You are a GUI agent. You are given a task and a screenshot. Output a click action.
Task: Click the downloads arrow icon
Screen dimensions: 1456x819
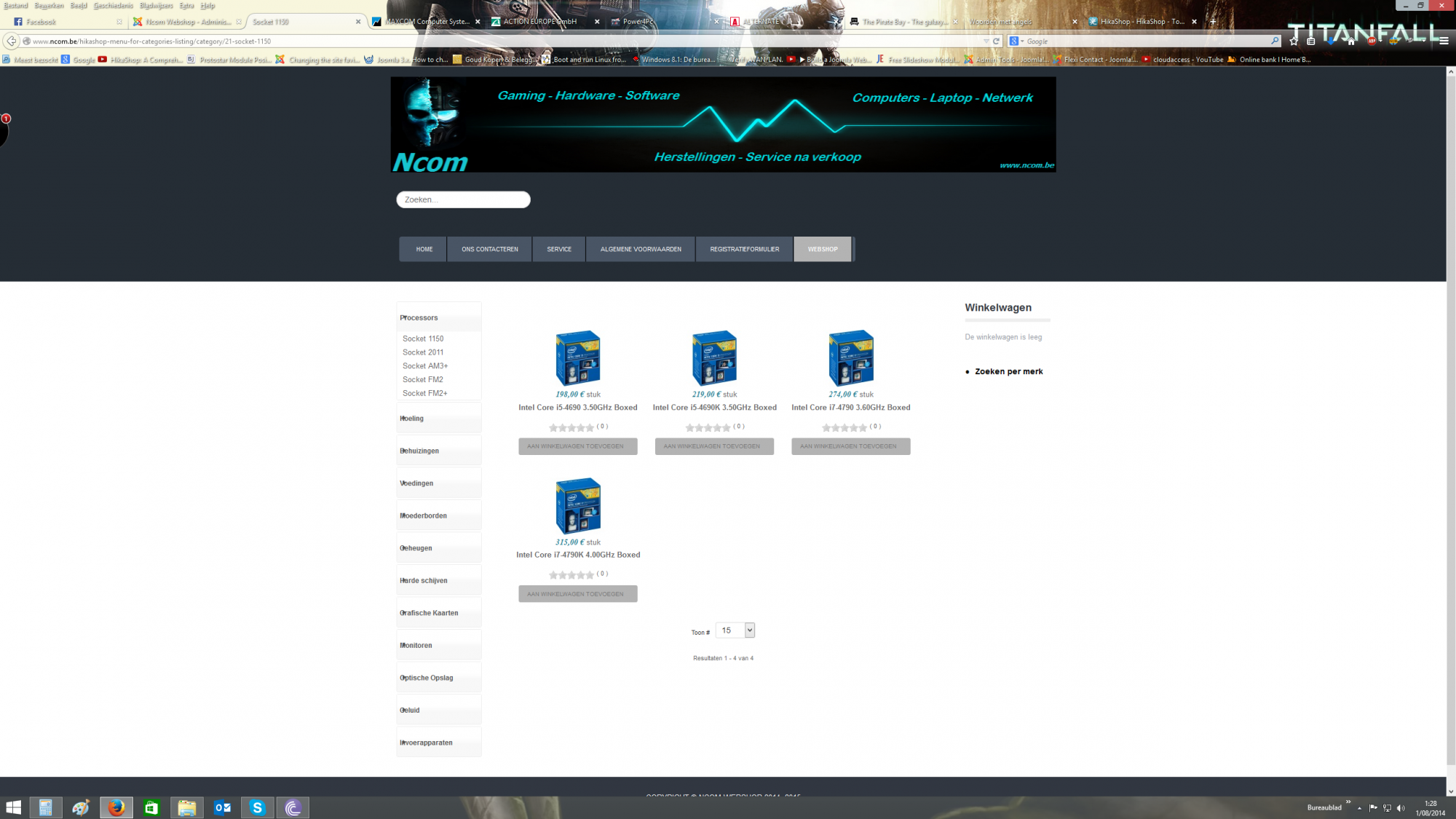(x=1332, y=41)
